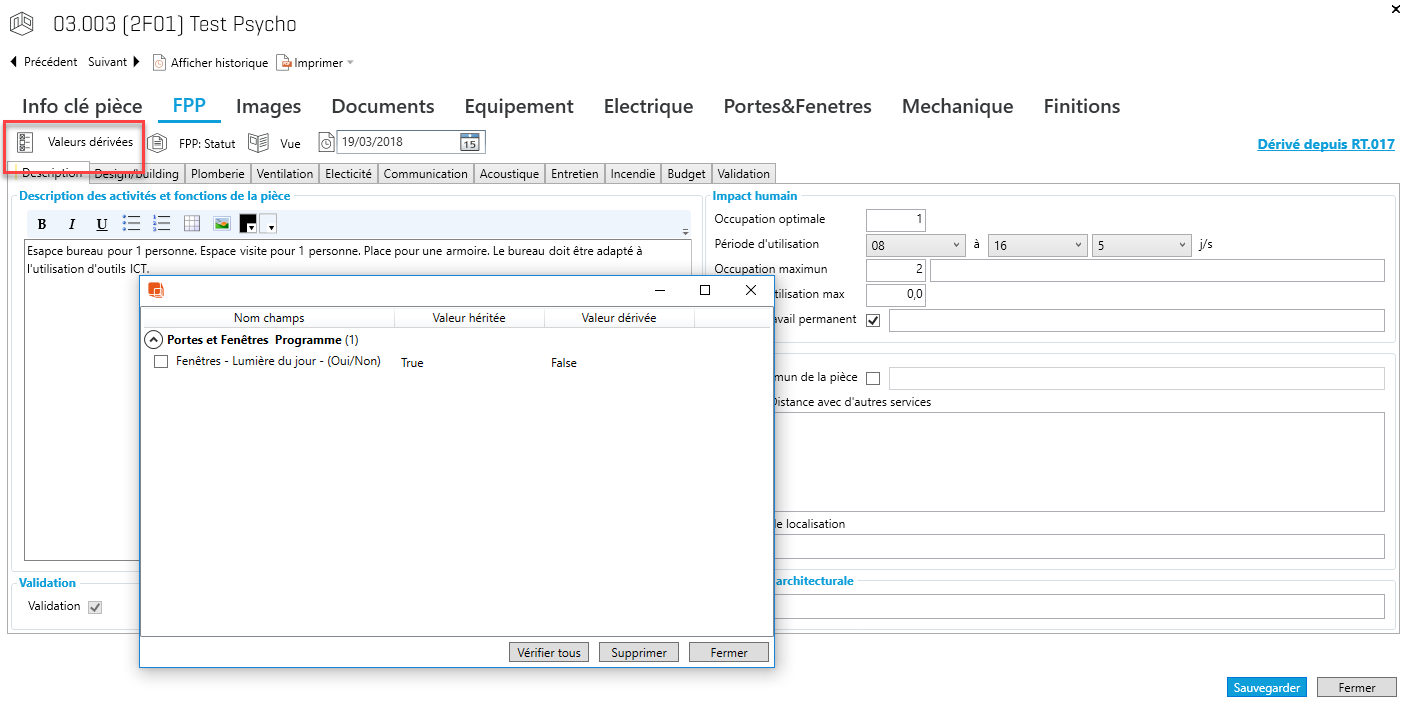Follow the Dérivé depuis RT.017 link

click(x=1325, y=144)
